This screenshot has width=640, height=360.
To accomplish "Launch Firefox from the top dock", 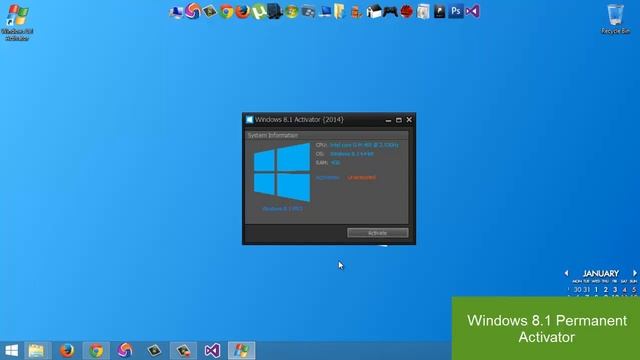I will (x=242, y=11).
